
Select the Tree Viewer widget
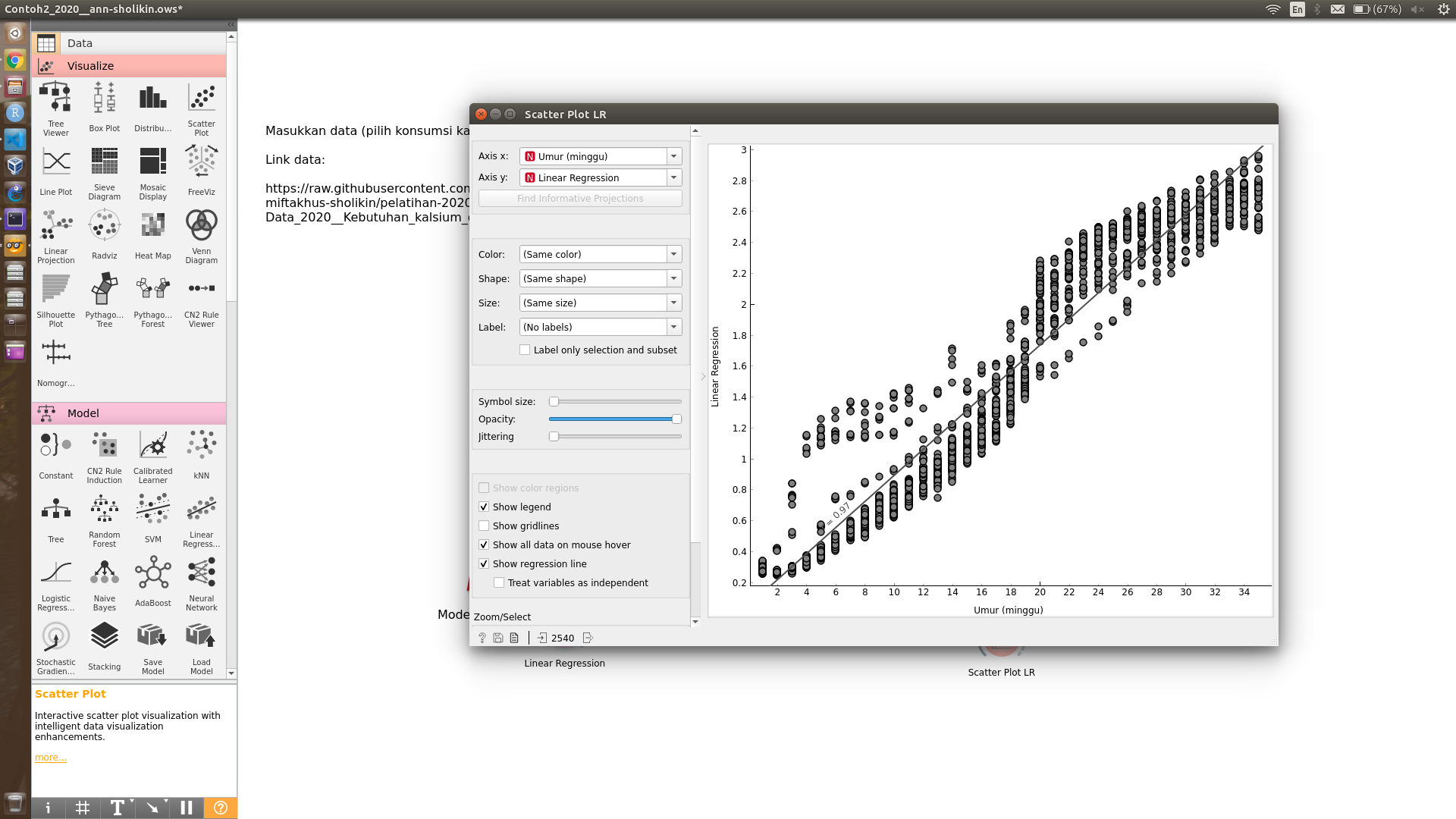click(56, 108)
